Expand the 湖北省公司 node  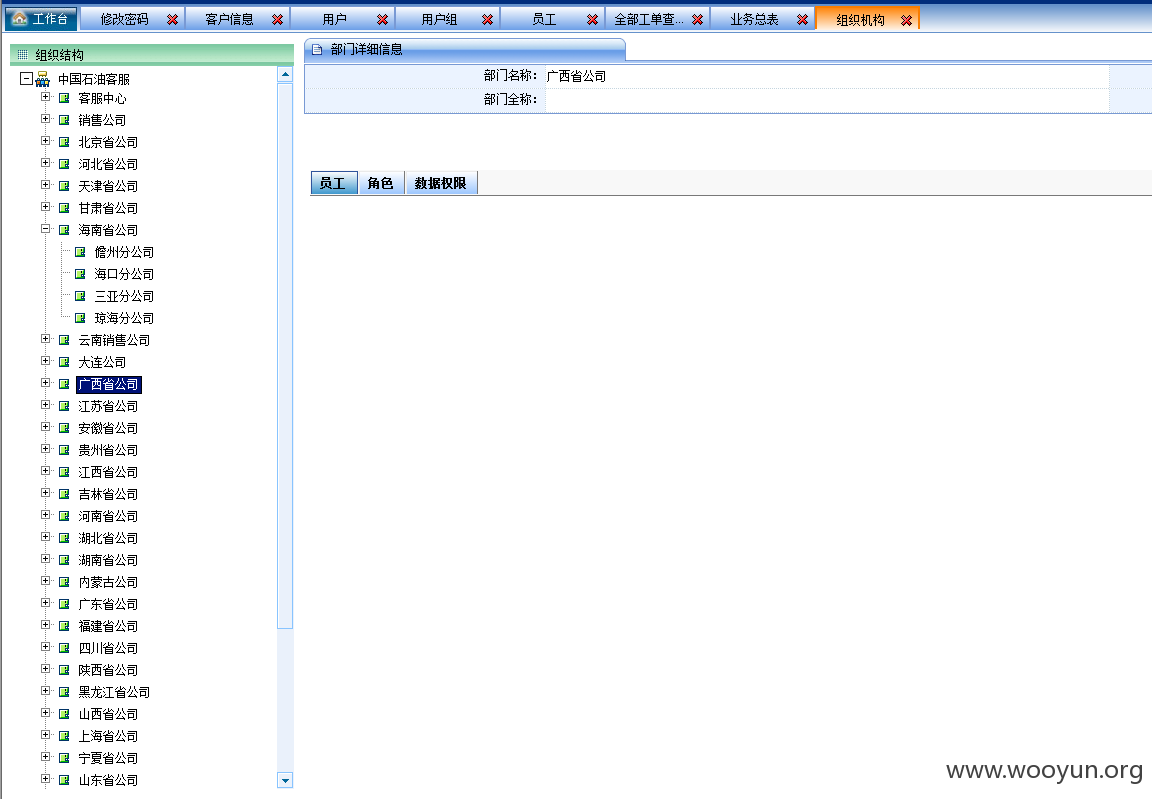coord(46,538)
